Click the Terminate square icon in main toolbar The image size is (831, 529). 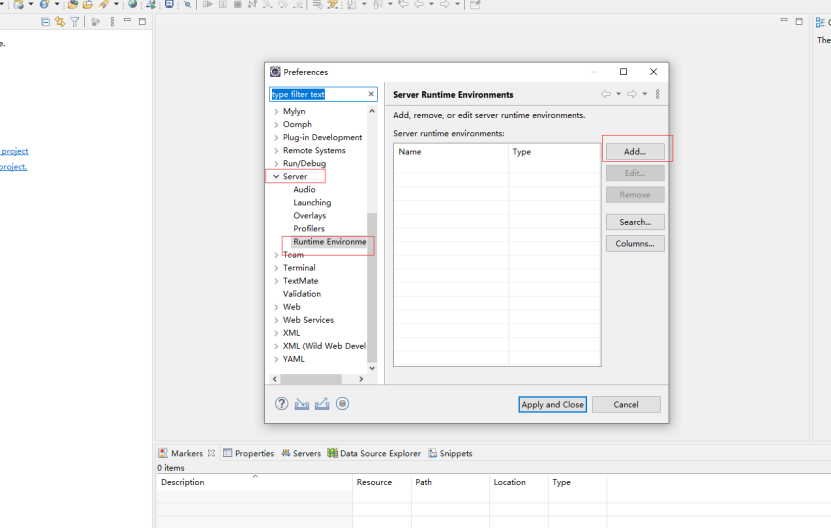[237, 4]
